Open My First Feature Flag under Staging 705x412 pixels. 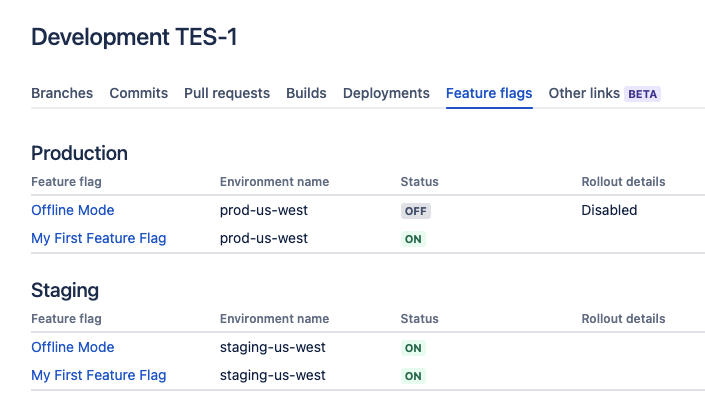click(99, 375)
